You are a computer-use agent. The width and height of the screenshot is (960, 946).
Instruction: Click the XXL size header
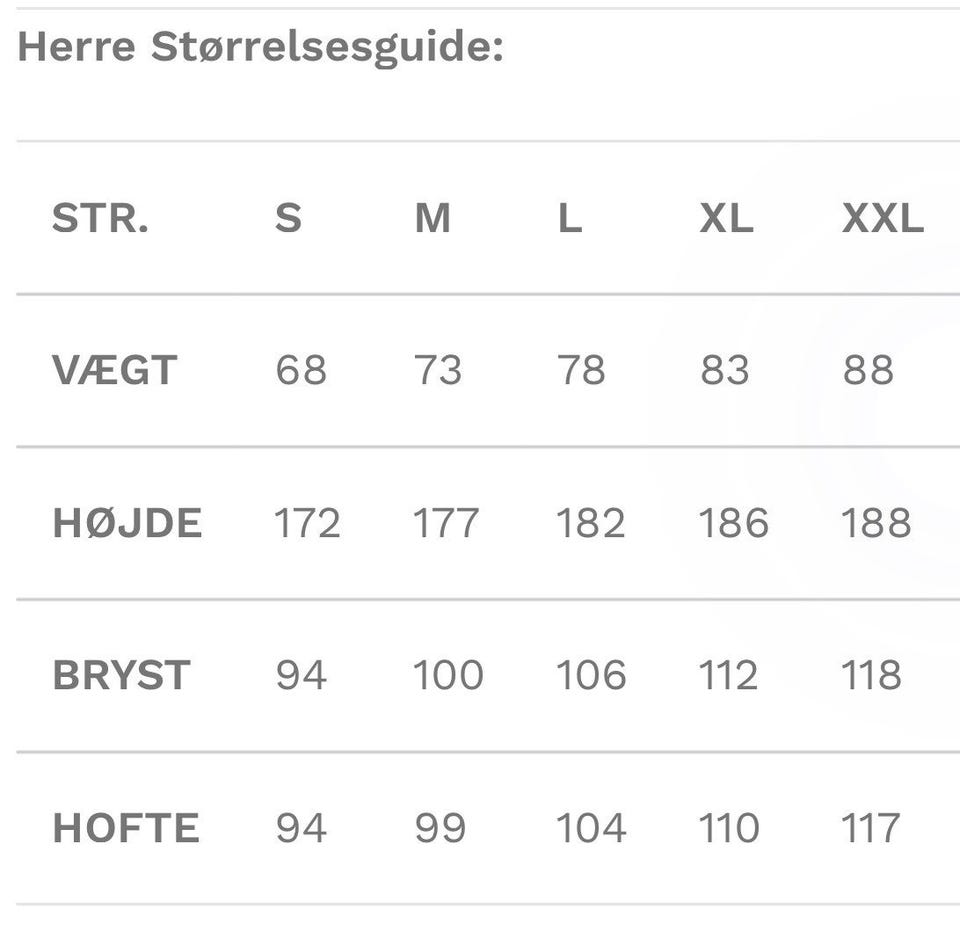[x=882, y=218]
